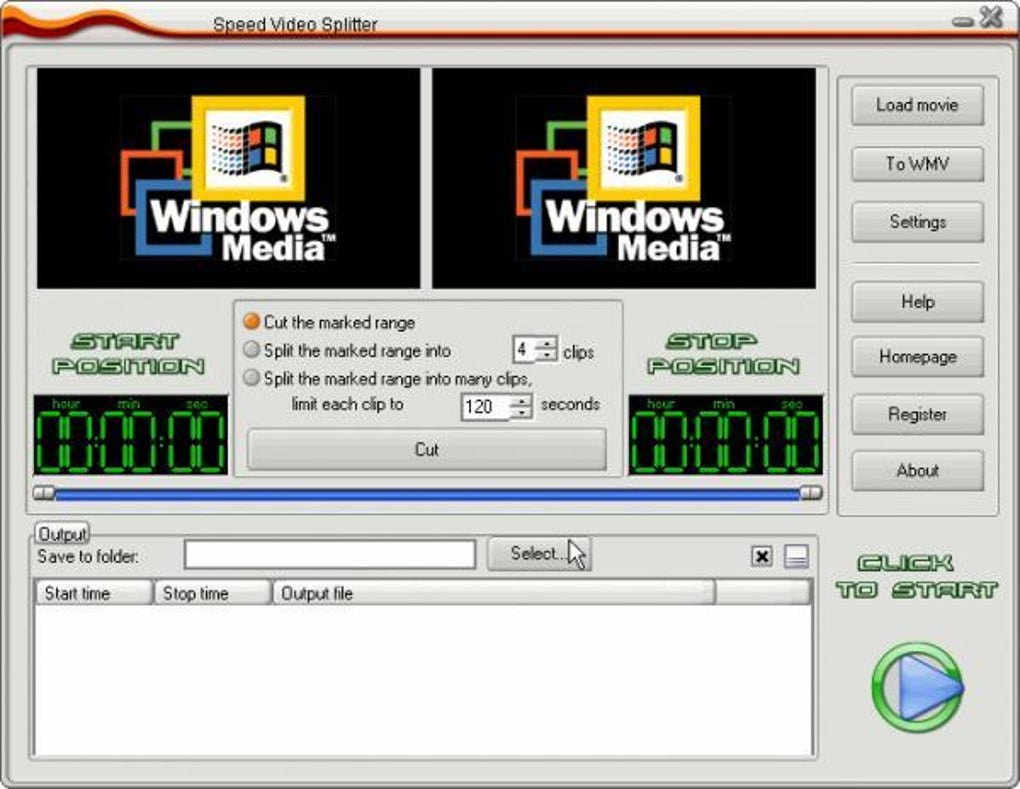Decrease the number of clips spinner
This screenshot has height=789, width=1020.
click(546, 355)
